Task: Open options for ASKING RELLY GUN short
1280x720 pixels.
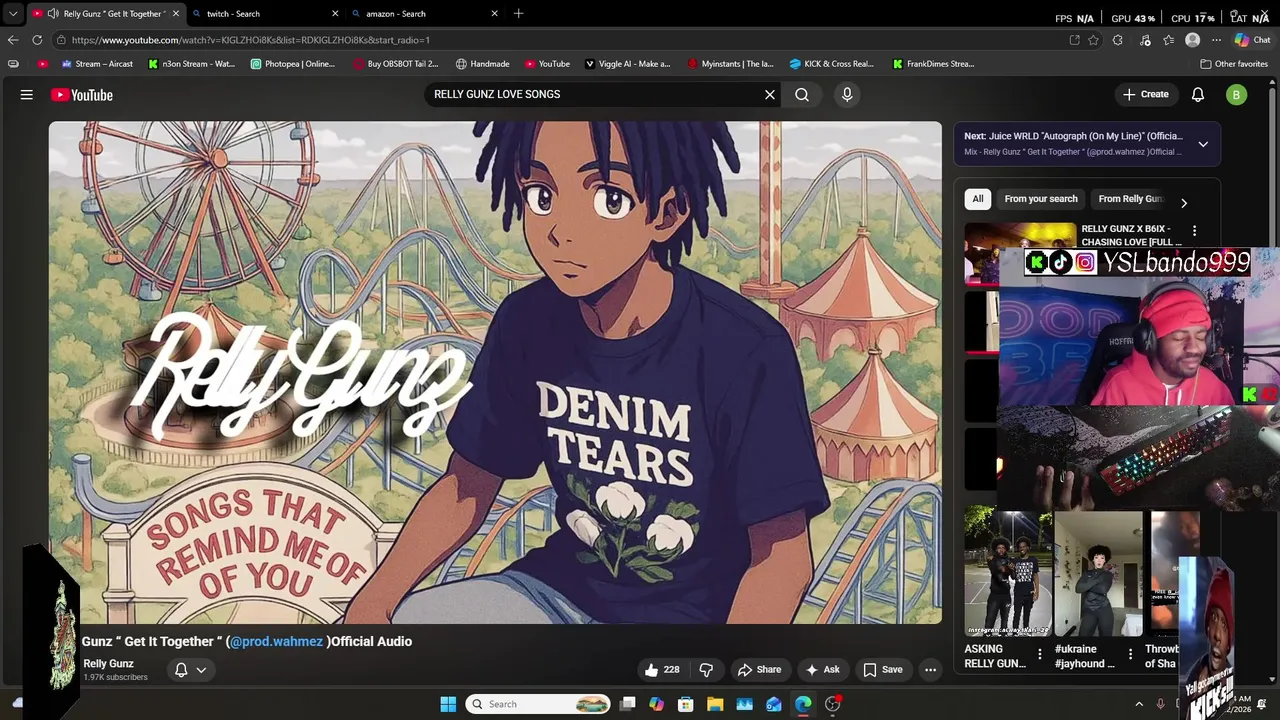Action: click(1039, 655)
